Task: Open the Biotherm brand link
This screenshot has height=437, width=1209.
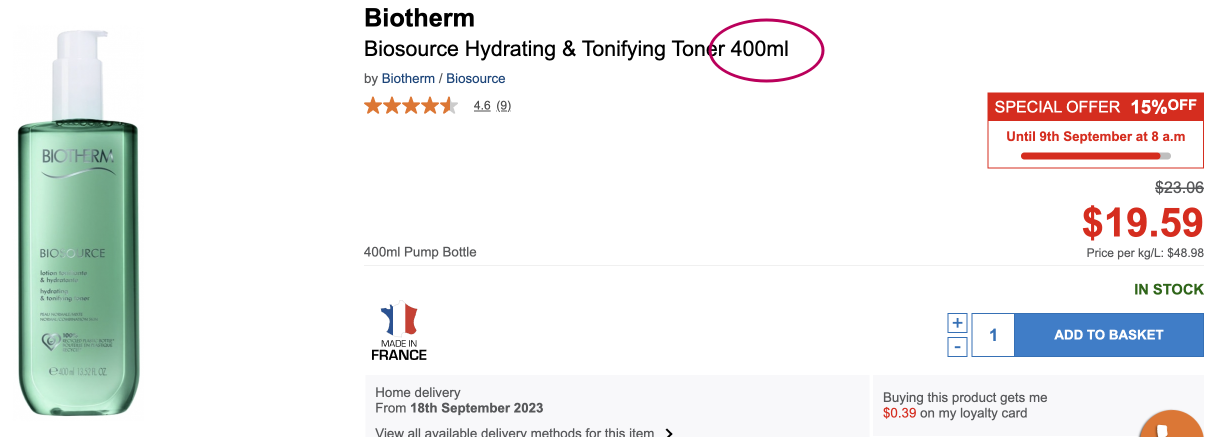Action: click(x=408, y=78)
